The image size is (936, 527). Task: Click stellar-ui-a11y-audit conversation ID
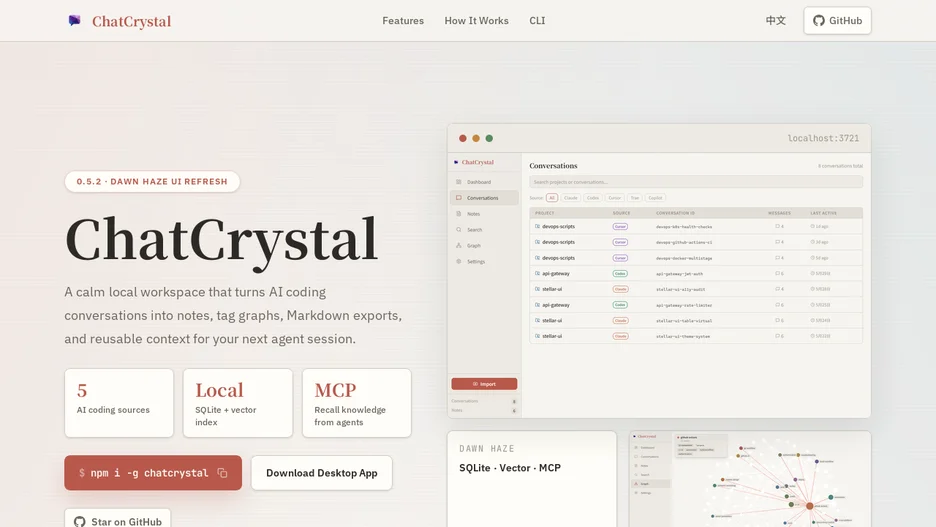coord(681,289)
